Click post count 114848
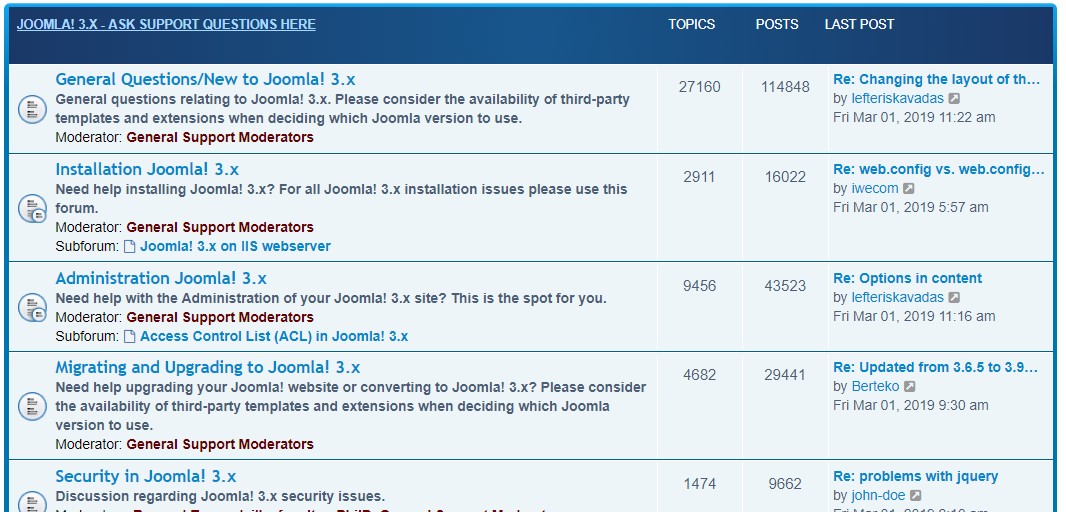 (785, 87)
